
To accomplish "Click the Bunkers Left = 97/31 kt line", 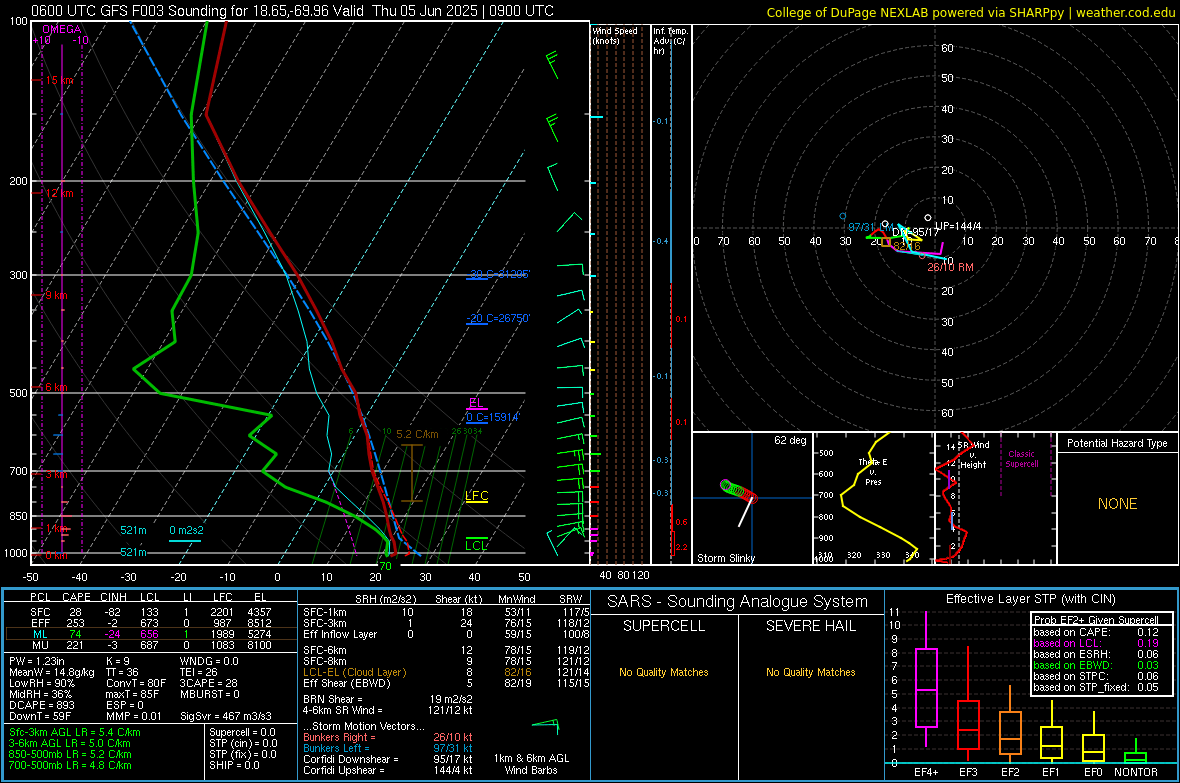I will point(388,748).
